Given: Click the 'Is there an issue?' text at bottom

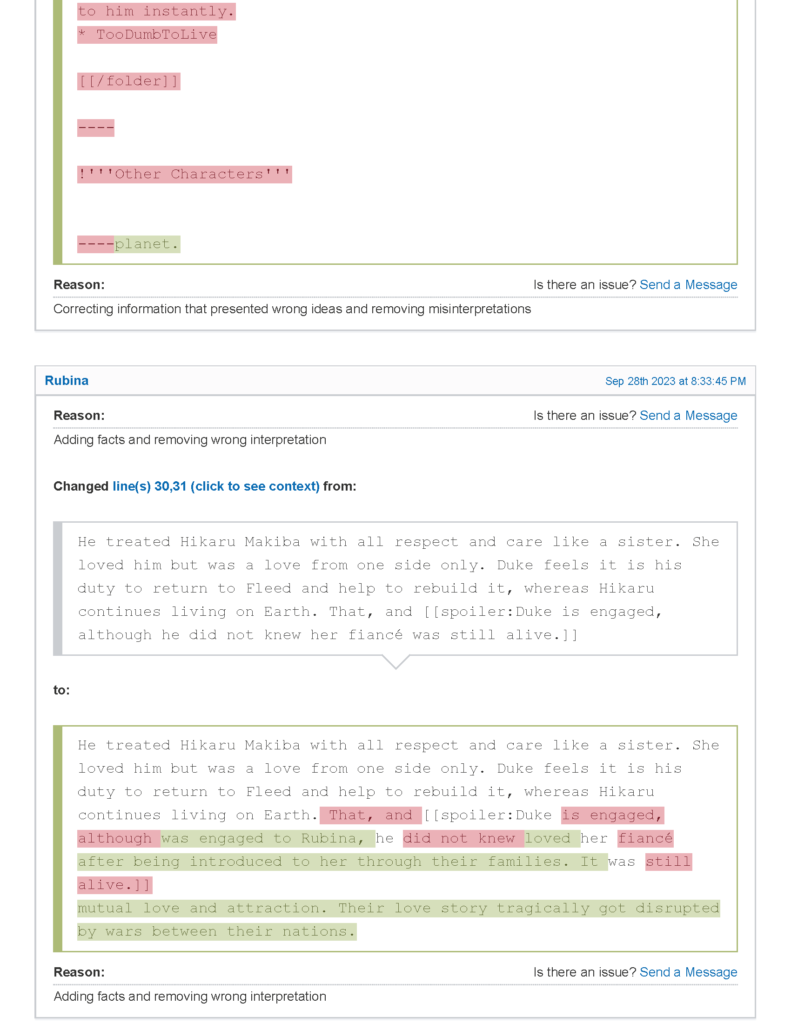Looking at the screenshot, I should click(584, 972).
